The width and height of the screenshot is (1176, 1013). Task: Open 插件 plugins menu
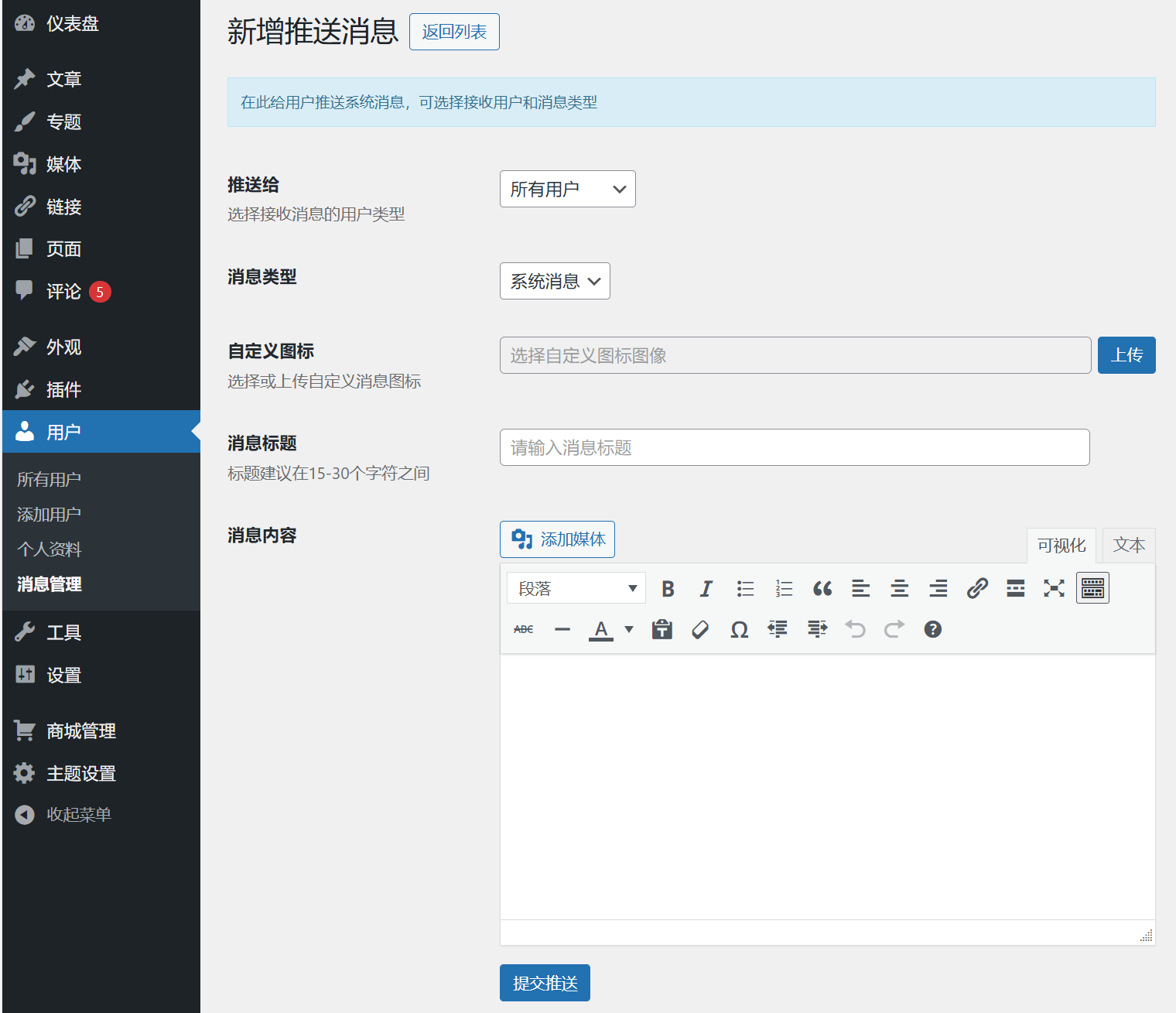click(x=101, y=389)
